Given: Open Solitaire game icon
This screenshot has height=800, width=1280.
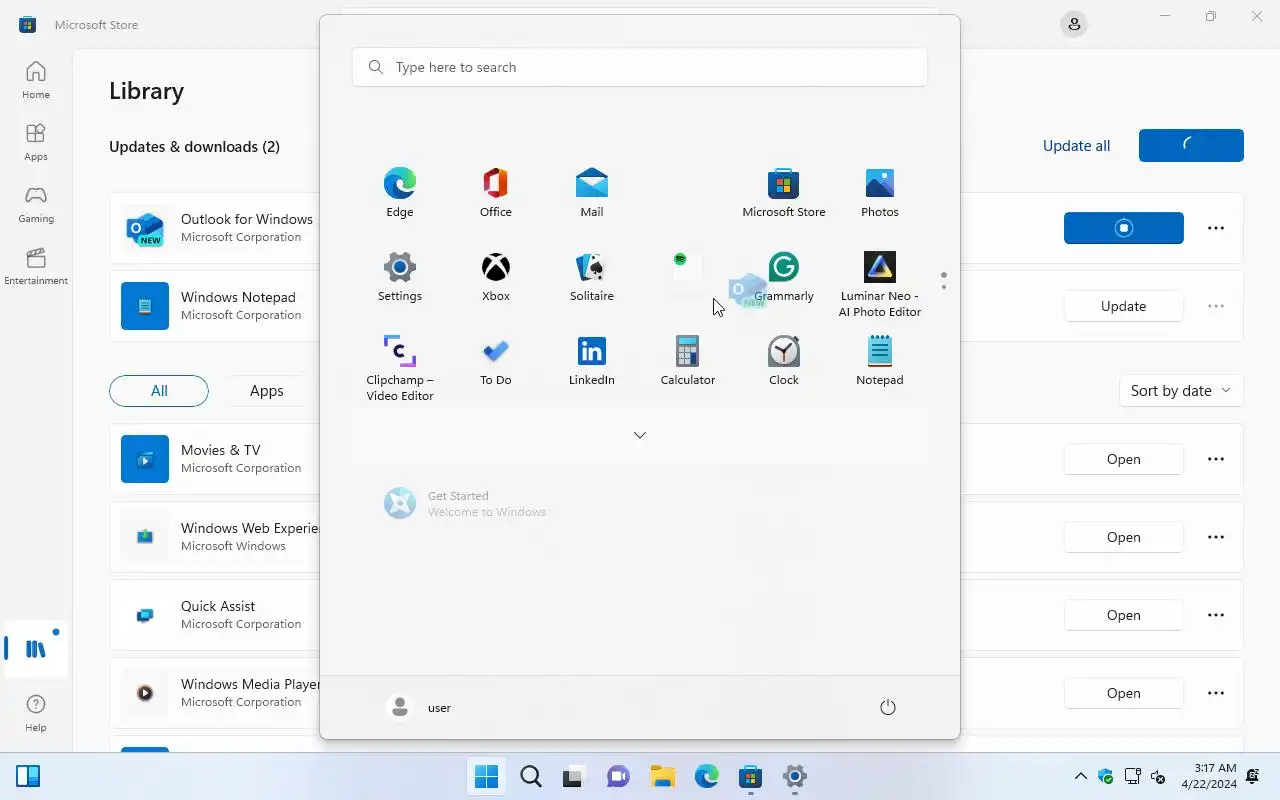Looking at the screenshot, I should click(592, 276).
